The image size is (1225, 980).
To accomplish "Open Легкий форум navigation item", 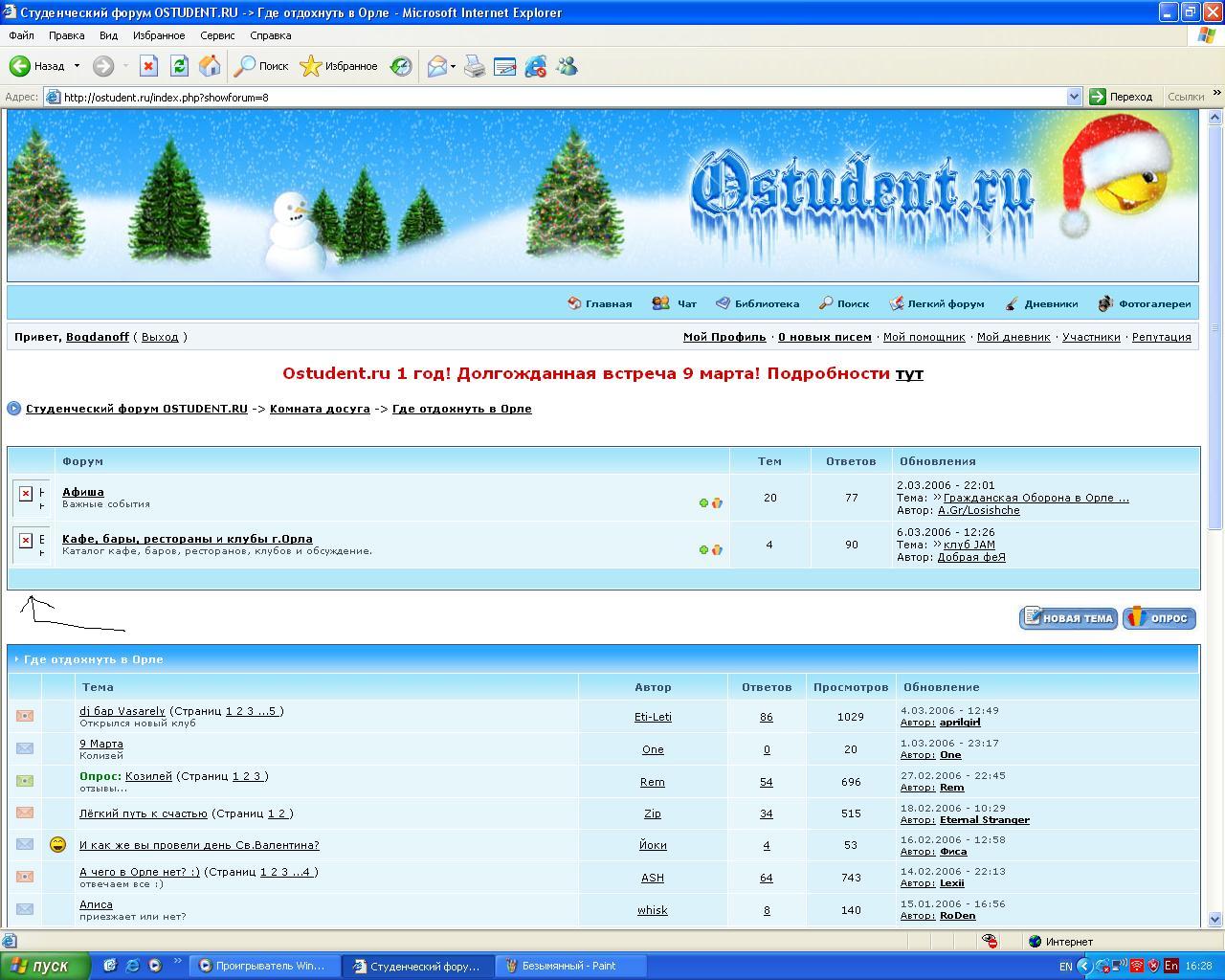I will (936, 303).
